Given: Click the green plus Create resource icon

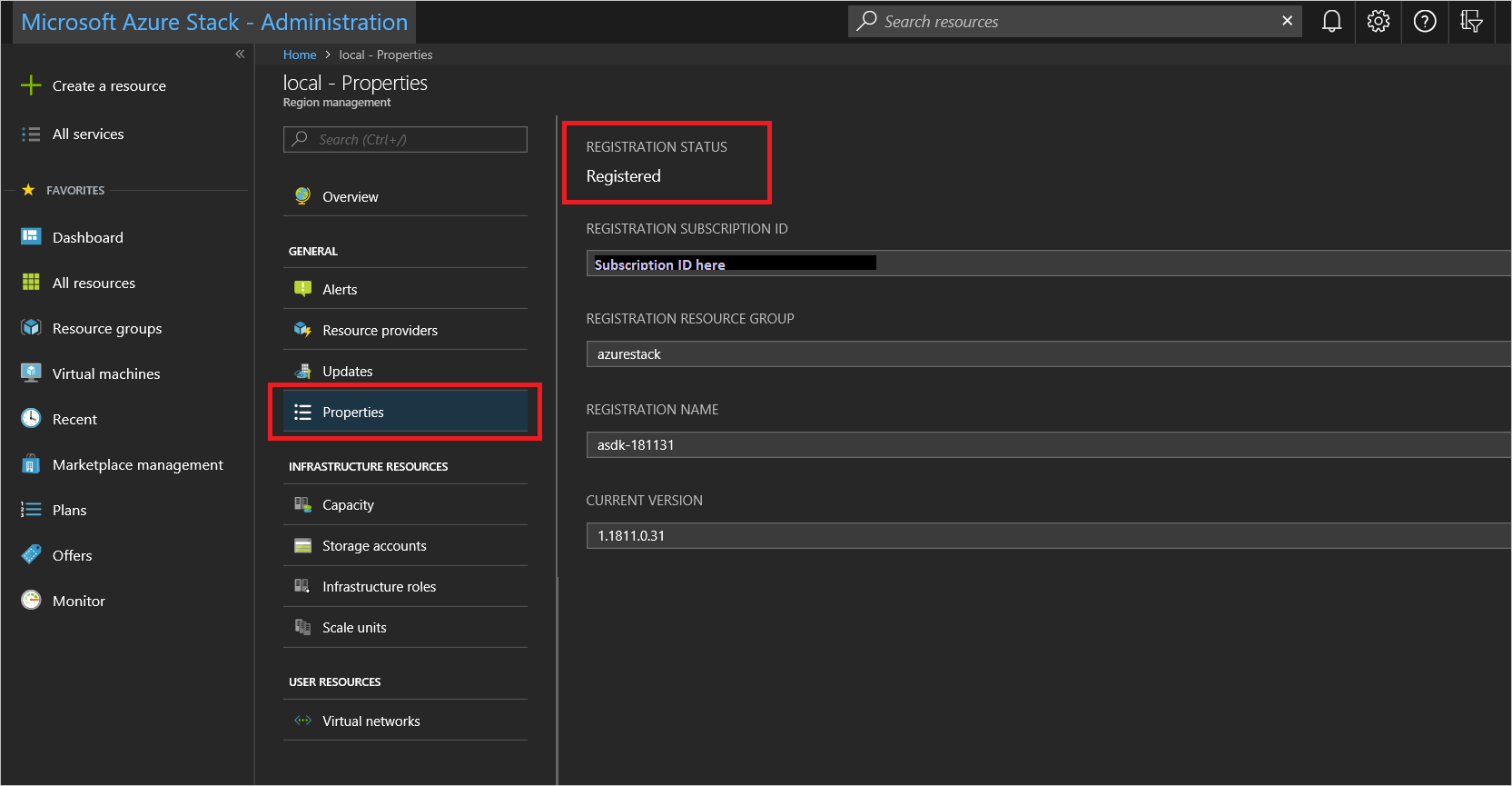Looking at the screenshot, I should [x=31, y=85].
